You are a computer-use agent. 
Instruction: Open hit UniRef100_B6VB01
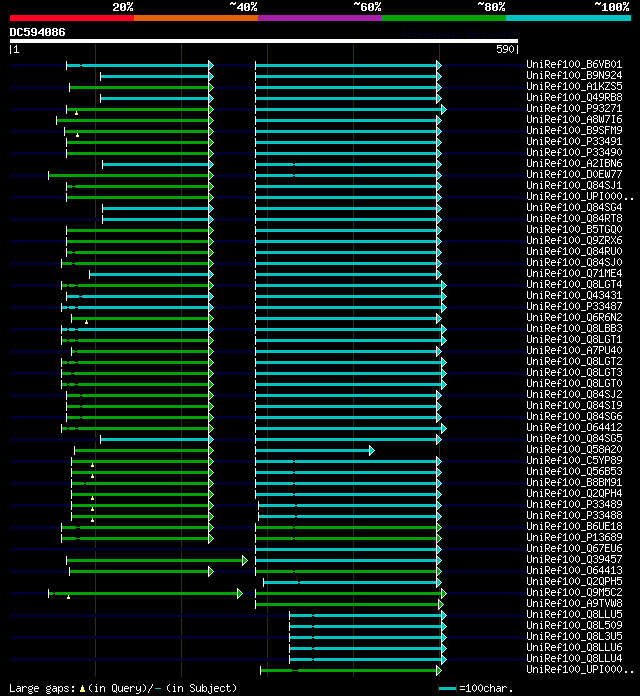pyautogui.click(x=574, y=64)
